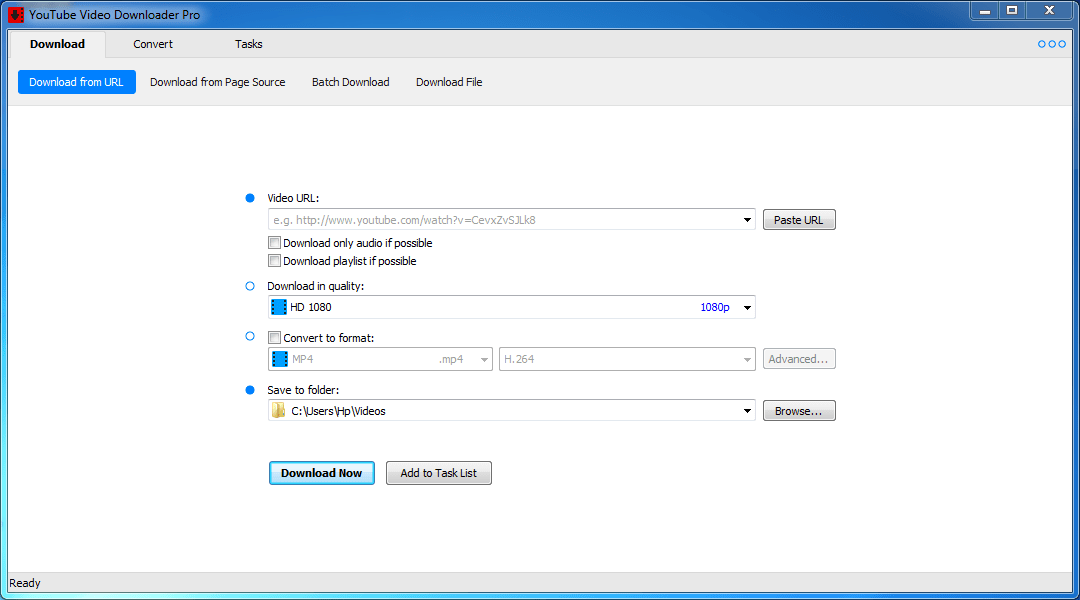The height and width of the screenshot is (600, 1080).
Task: Click the film icon next to MP4 format
Action: click(x=280, y=359)
